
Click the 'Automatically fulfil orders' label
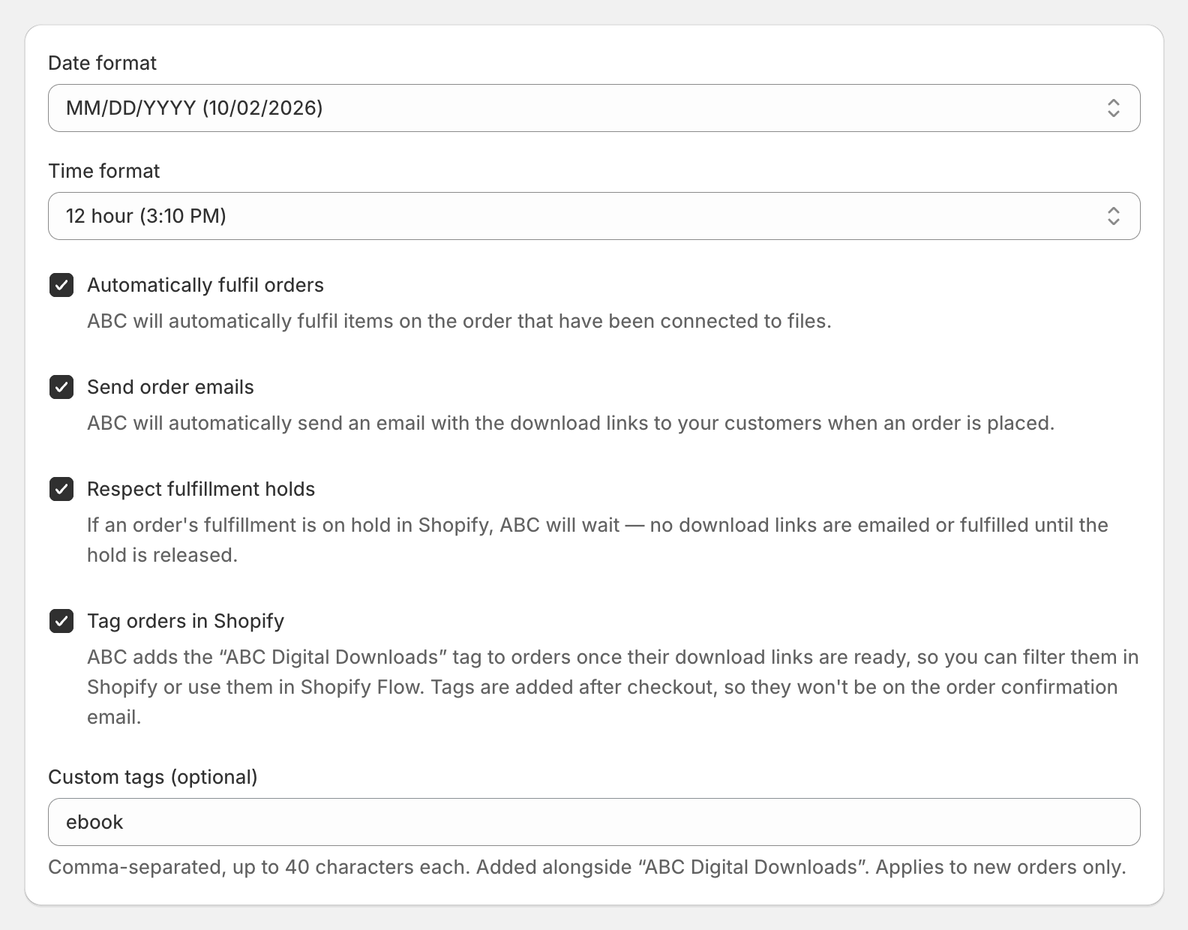tap(205, 285)
